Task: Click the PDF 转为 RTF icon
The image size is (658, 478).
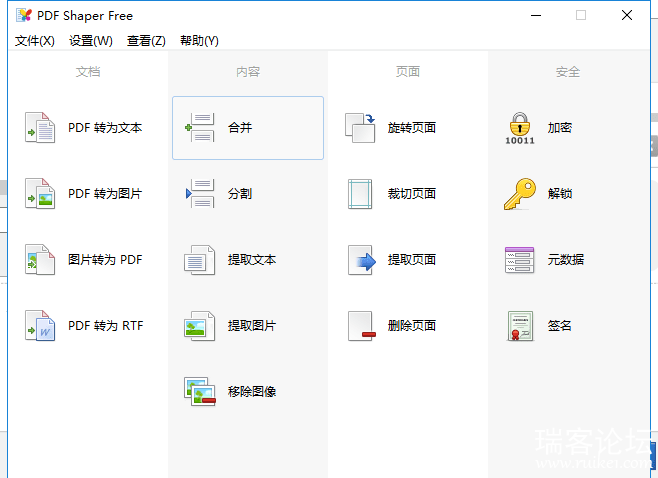Action: pyautogui.click(x=40, y=326)
